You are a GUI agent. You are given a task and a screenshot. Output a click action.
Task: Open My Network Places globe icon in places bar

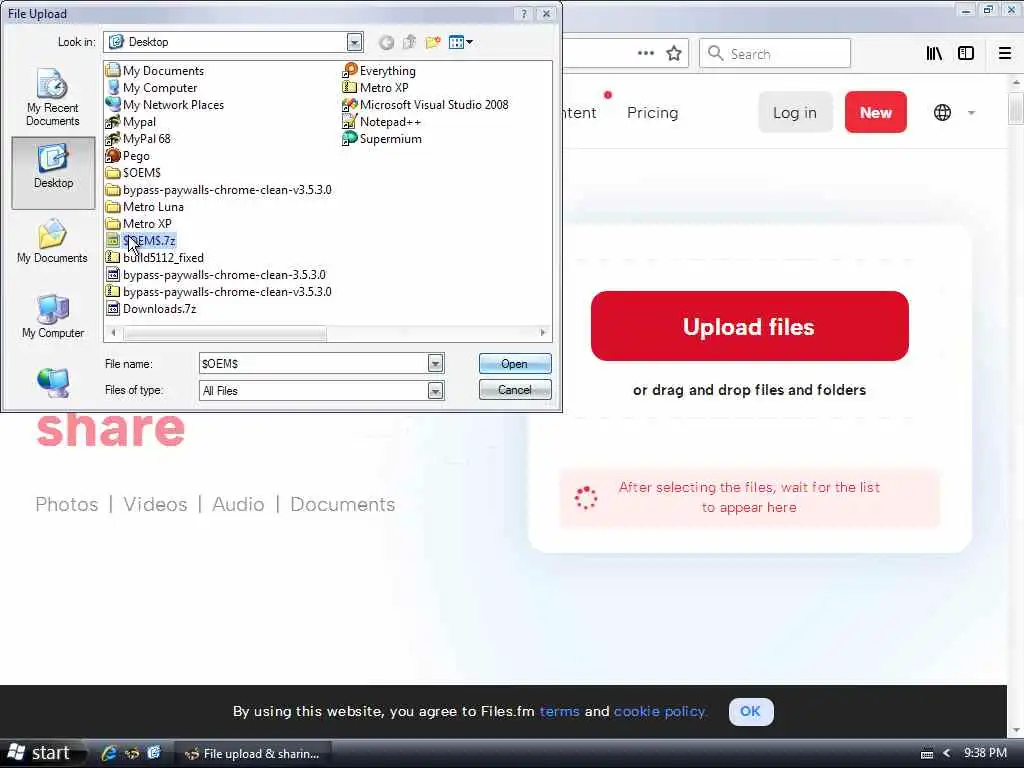[53, 383]
